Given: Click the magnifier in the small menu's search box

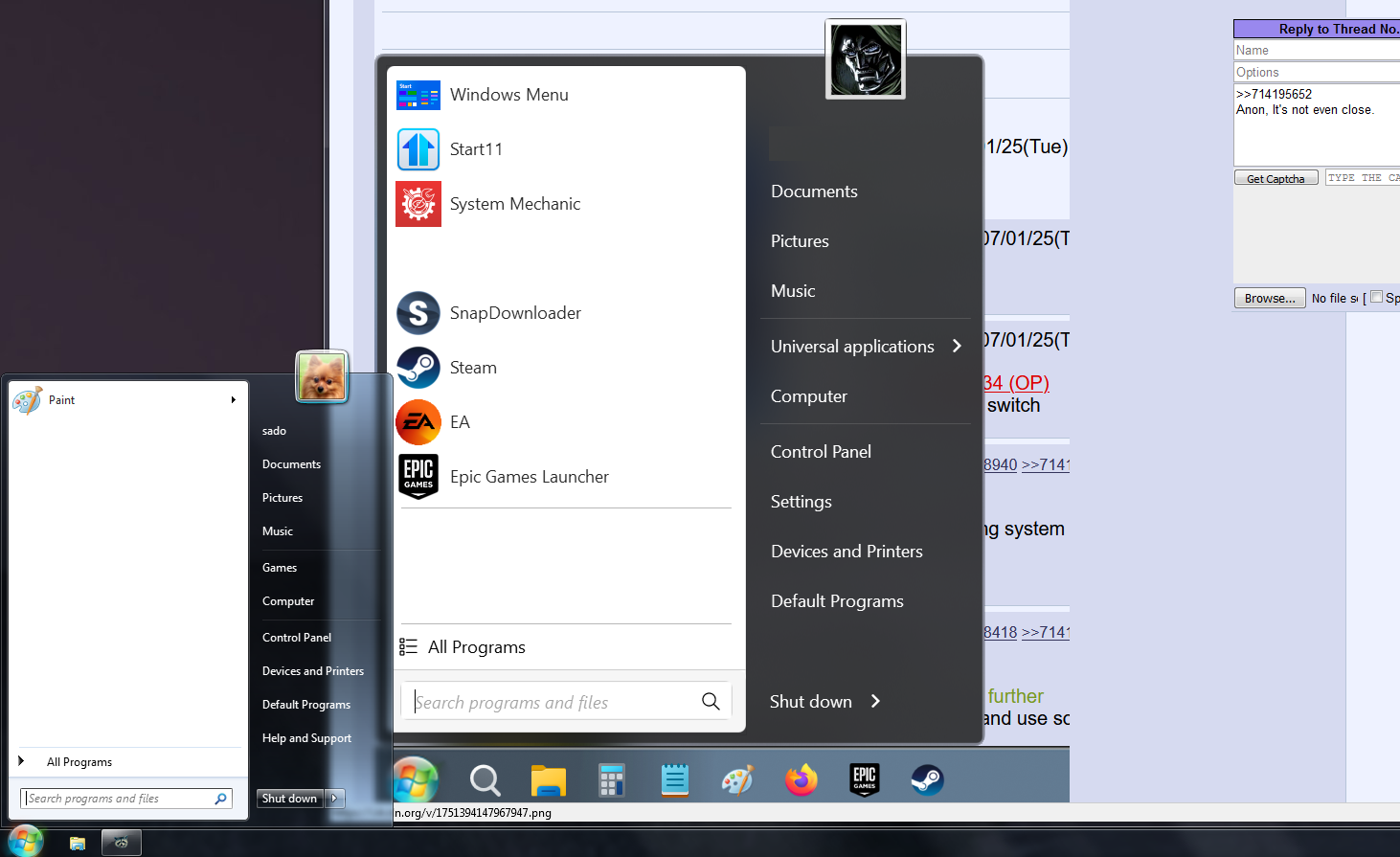Looking at the screenshot, I should point(221,799).
